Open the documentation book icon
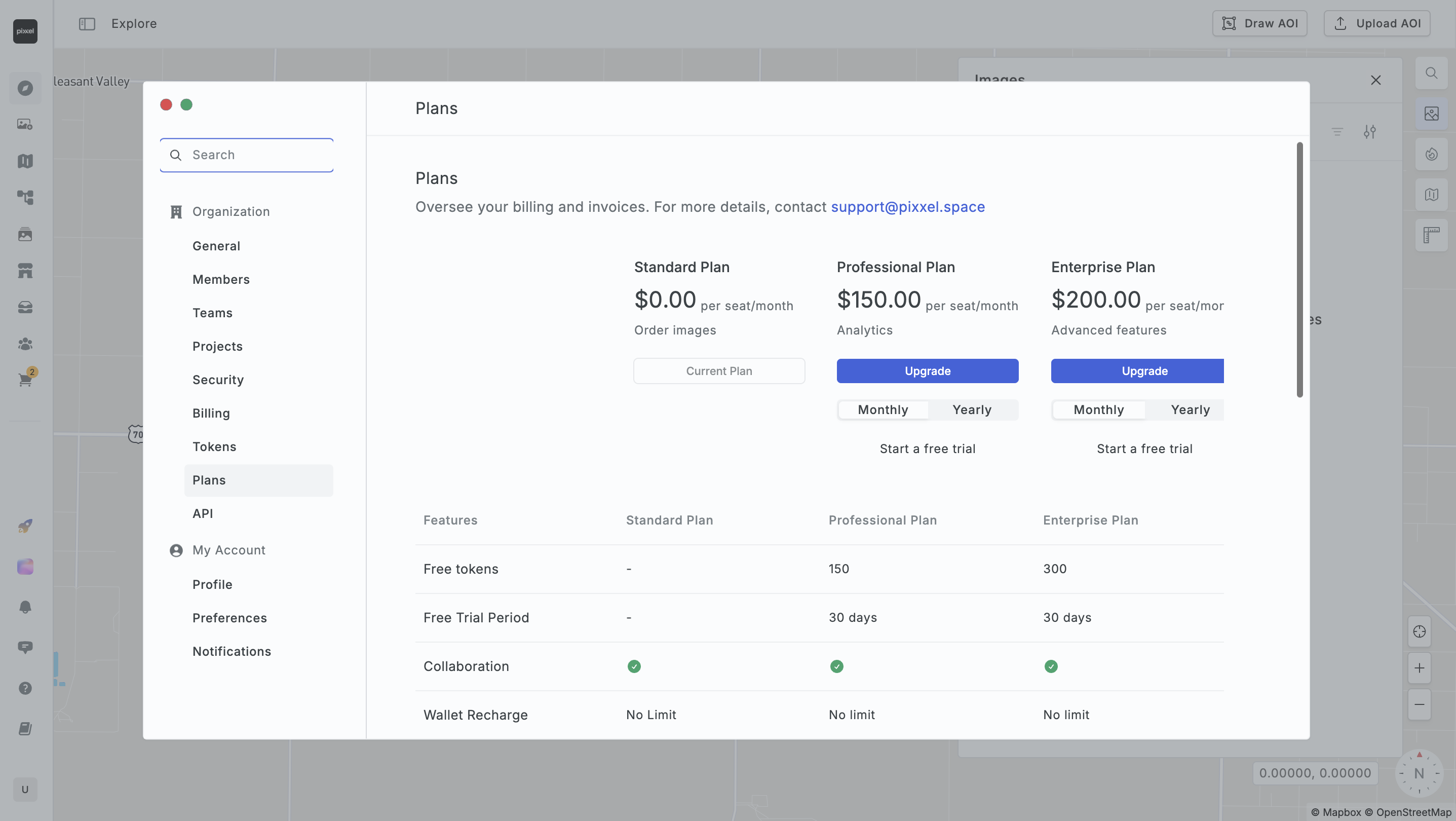The image size is (1456, 821). pyautogui.click(x=25, y=729)
